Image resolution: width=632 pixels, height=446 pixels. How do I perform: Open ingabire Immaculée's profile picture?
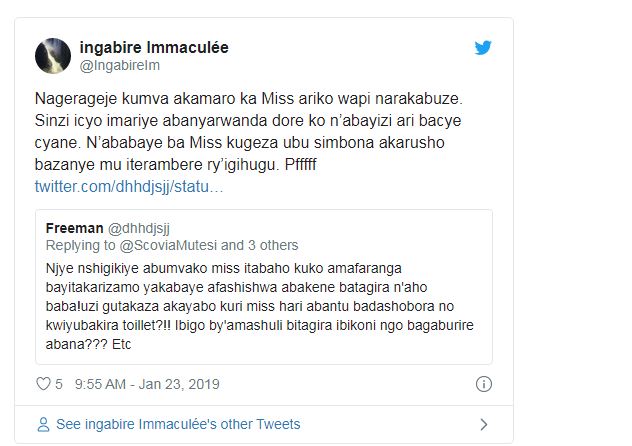[51, 56]
